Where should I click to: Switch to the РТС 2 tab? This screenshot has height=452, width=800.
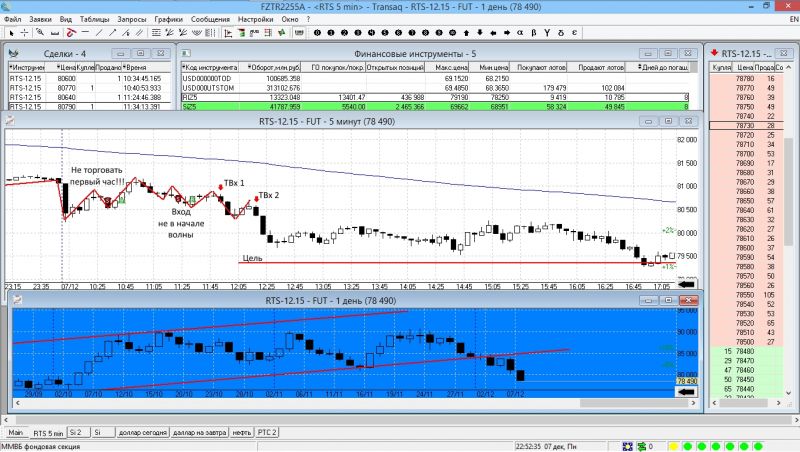(x=267, y=432)
